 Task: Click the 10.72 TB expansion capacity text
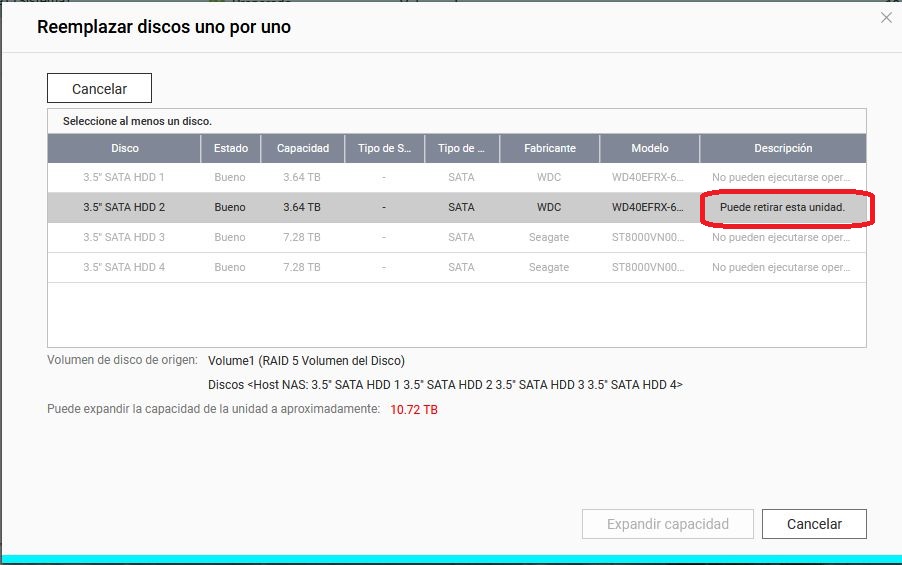(414, 410)
